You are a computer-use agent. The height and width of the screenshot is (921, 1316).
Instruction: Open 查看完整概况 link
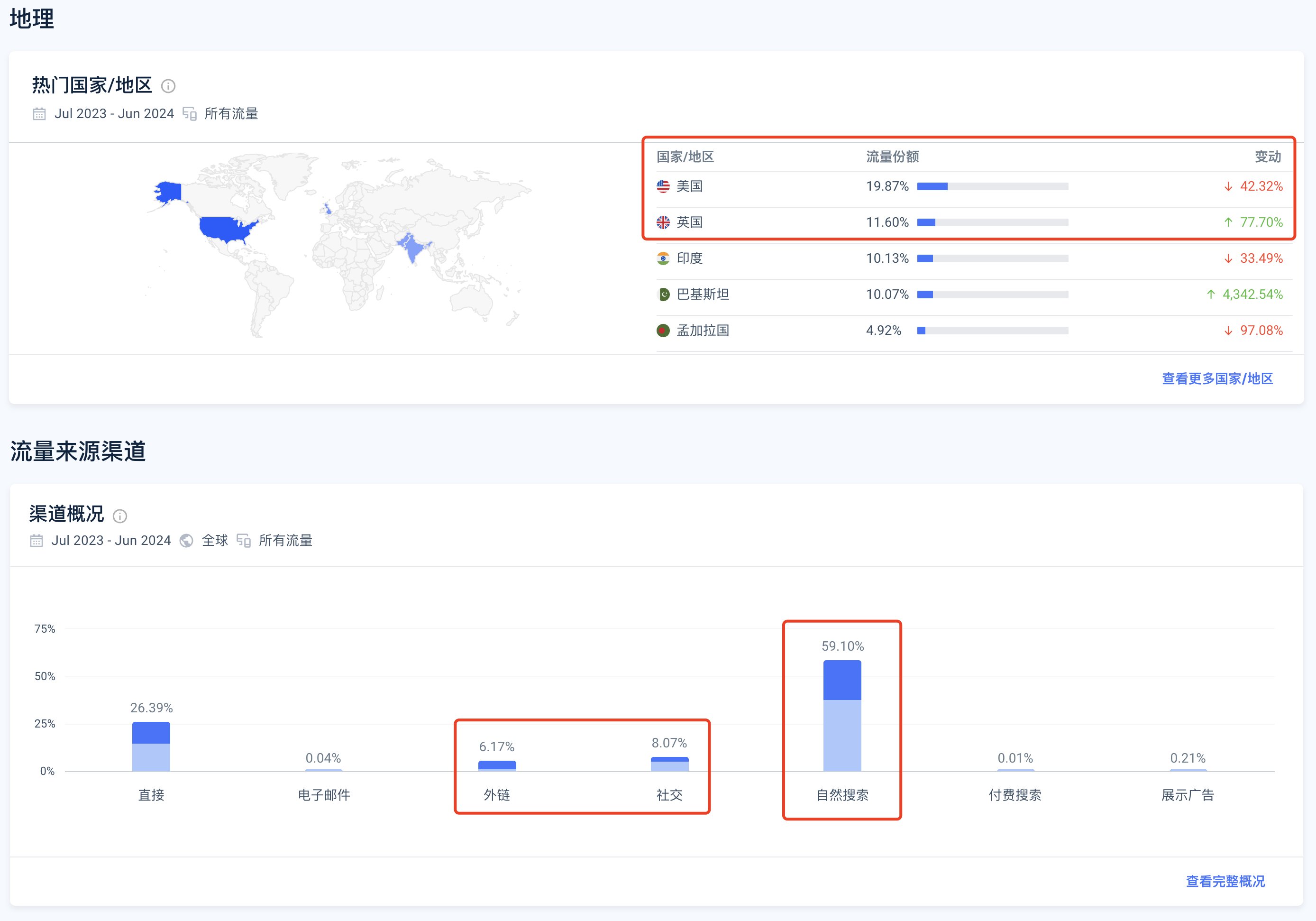click(x=1225, y=882)
